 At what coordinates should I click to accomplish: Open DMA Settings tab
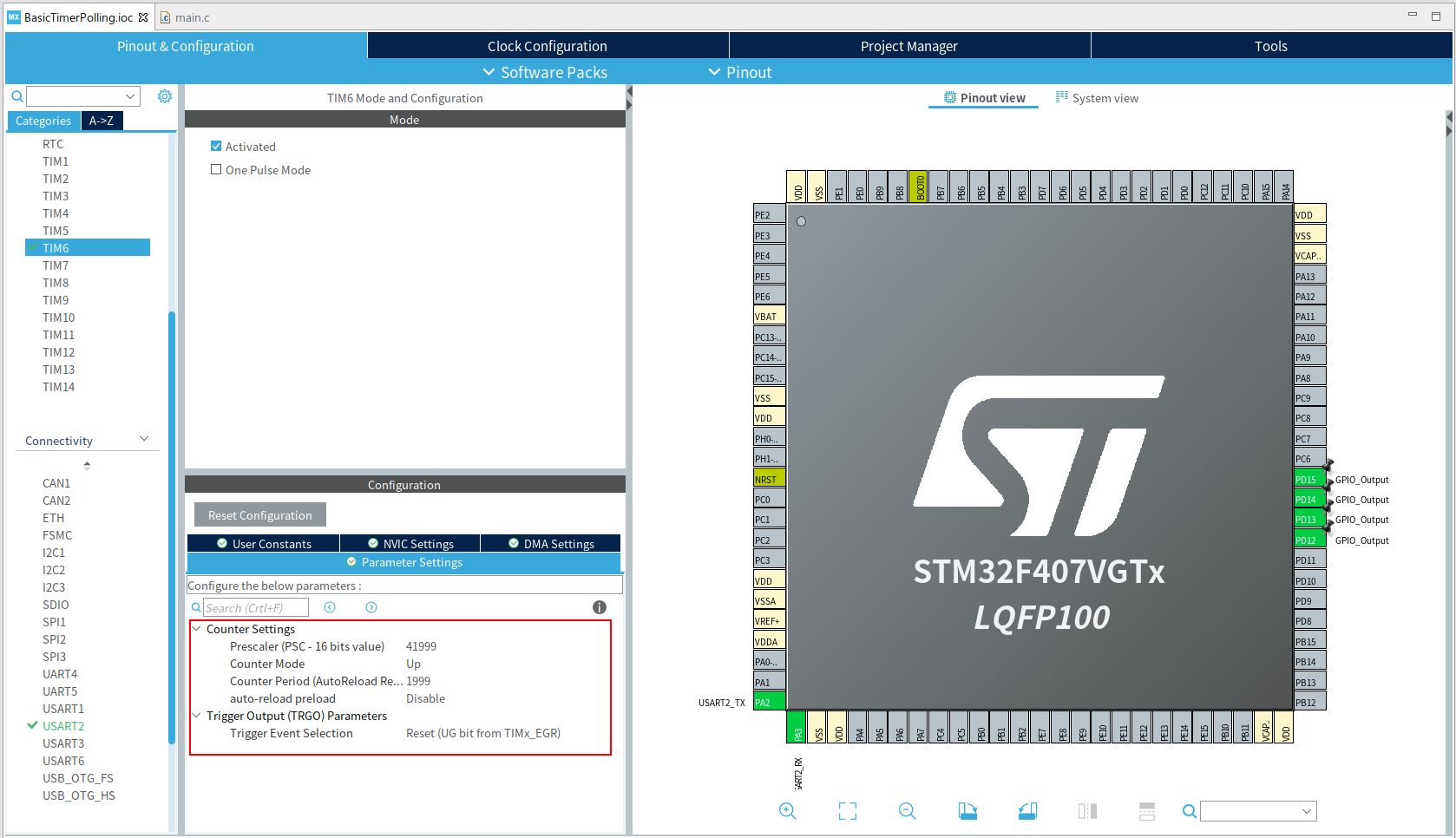coord(551,543)
